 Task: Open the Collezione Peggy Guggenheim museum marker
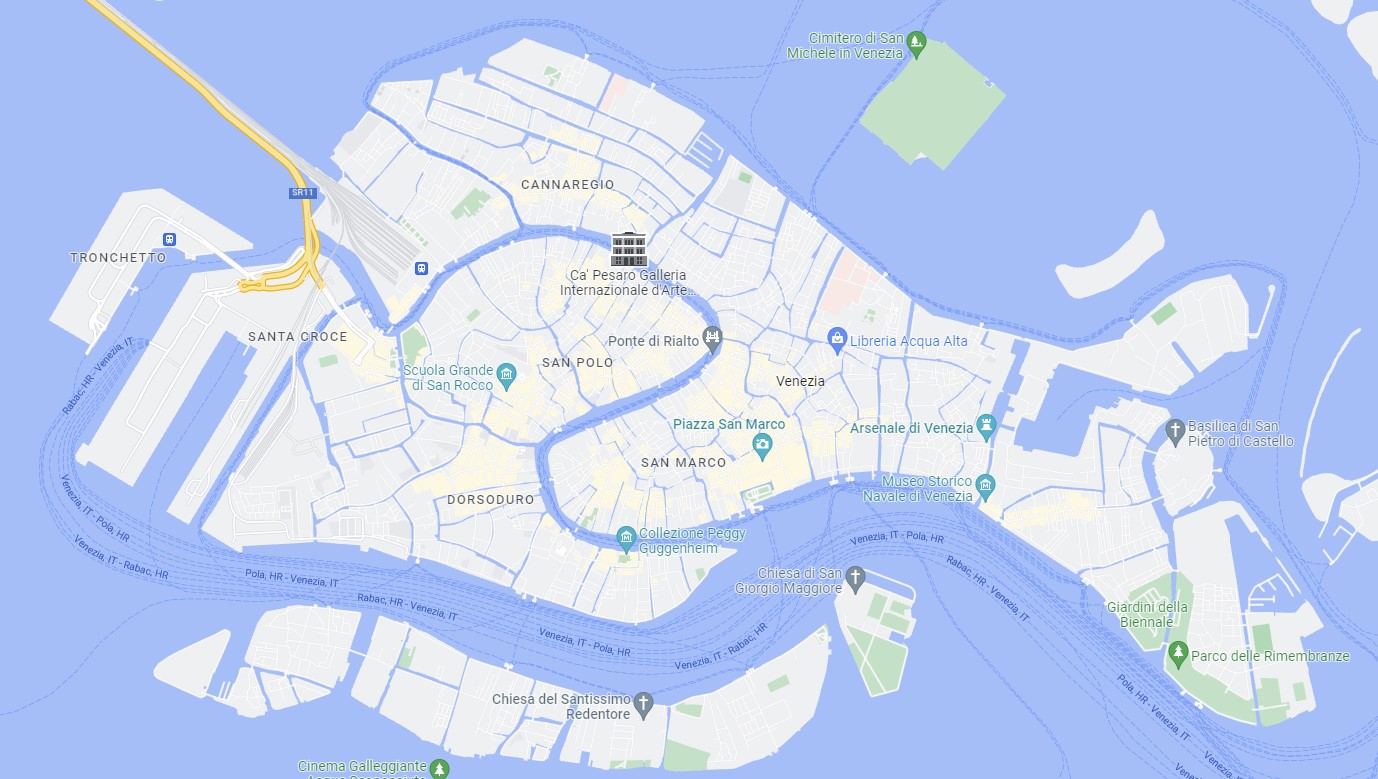626,540
